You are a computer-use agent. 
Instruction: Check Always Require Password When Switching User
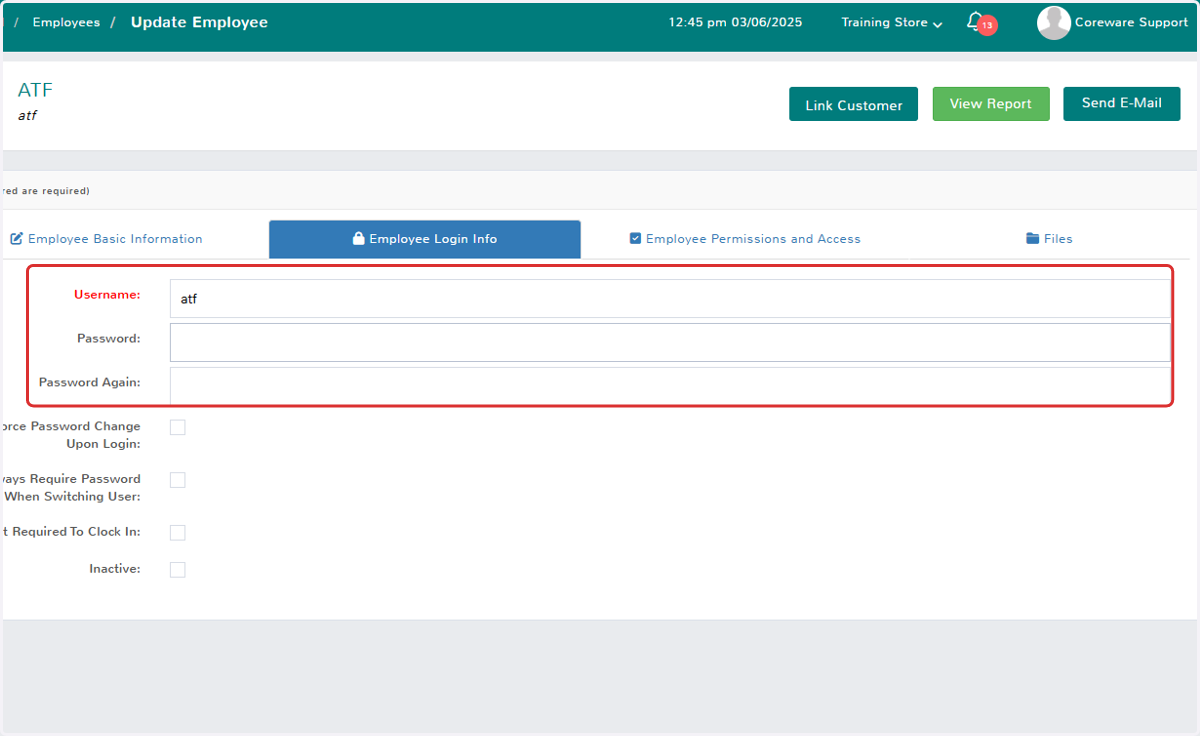178,480
